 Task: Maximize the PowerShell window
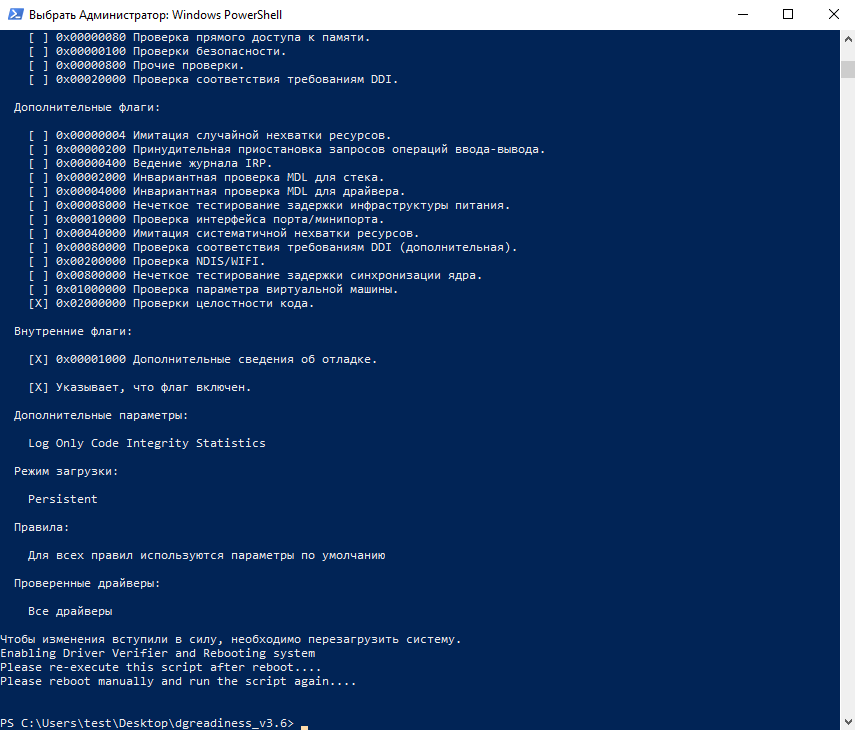point(788,15)
